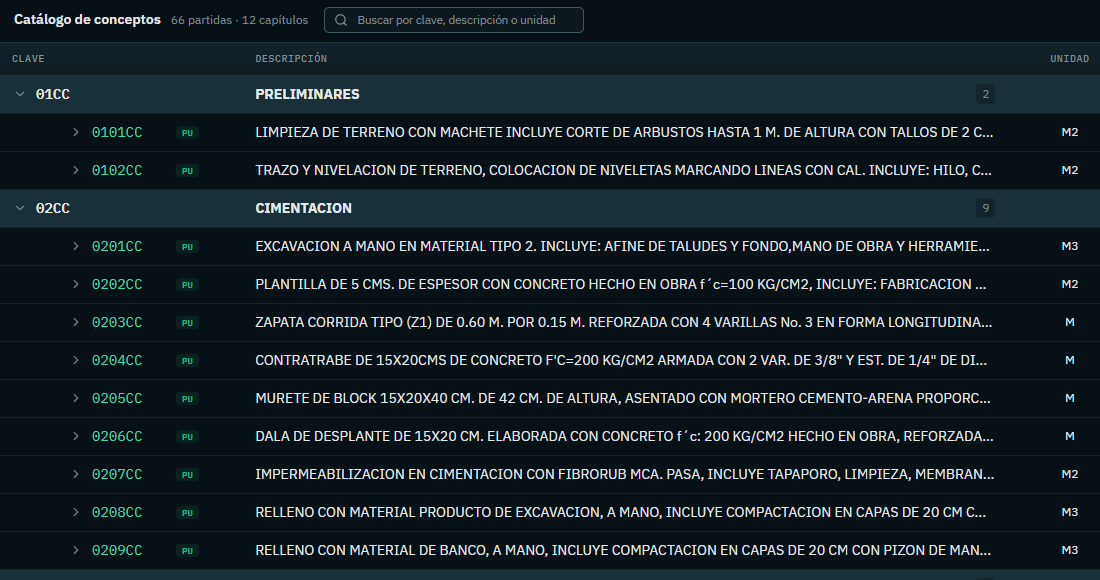Image resolution: width=1100 pixels, height=580 pixels.
Task: Expand row 0207CC details
Action: coord(76,474)
